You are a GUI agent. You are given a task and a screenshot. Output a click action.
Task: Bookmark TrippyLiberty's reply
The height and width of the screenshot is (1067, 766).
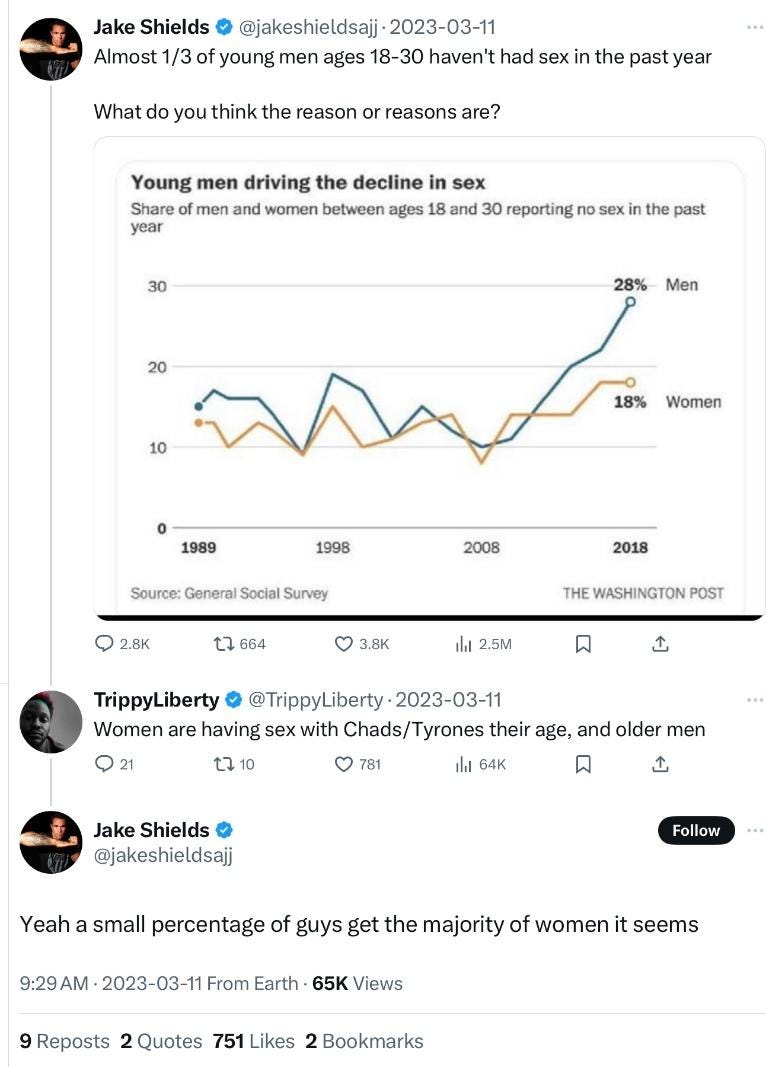click(583, 765)
